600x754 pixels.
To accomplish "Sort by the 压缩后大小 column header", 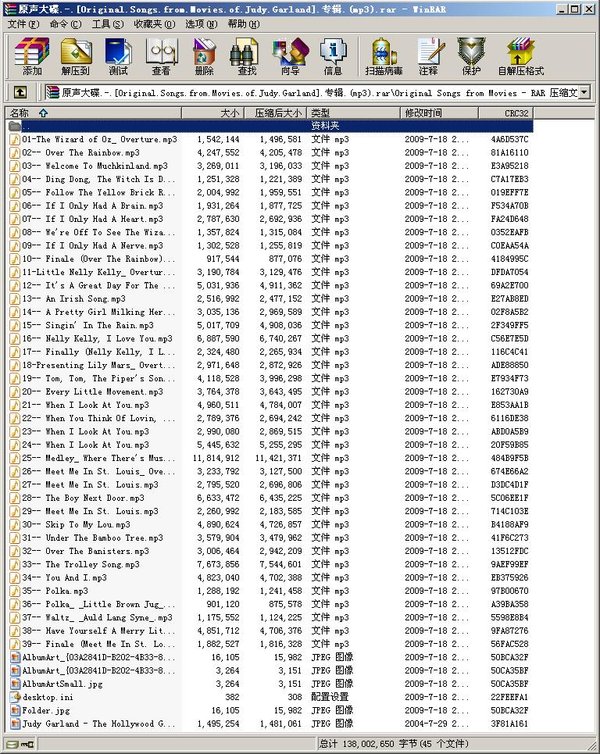I will pyautogui.click(x=275, y=113).
